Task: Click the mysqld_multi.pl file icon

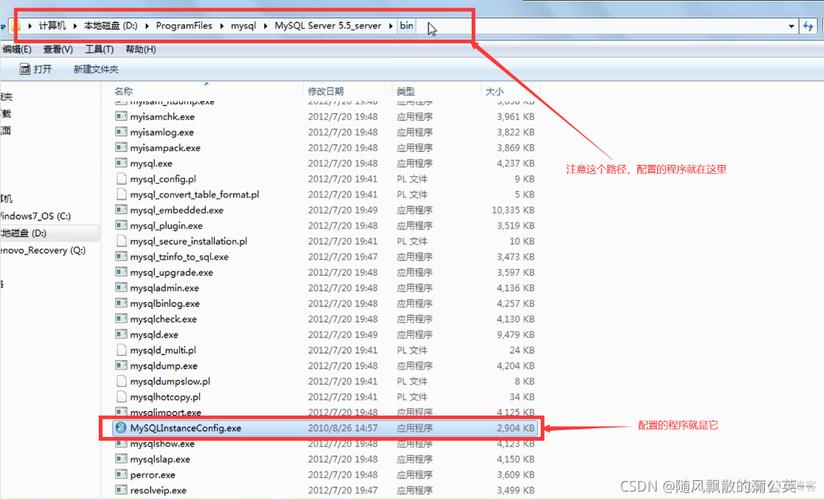Action: pos(121,350)
